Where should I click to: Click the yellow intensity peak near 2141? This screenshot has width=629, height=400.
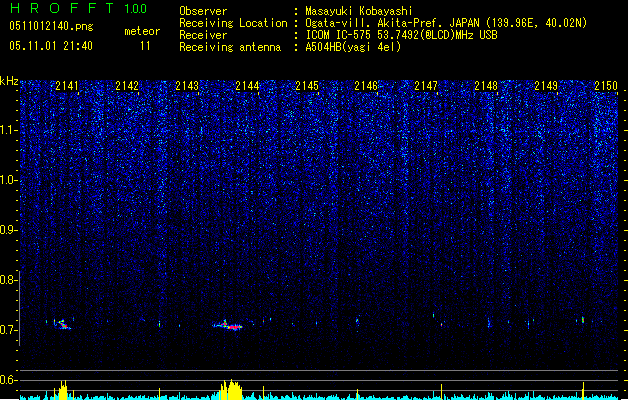point(63,390)
